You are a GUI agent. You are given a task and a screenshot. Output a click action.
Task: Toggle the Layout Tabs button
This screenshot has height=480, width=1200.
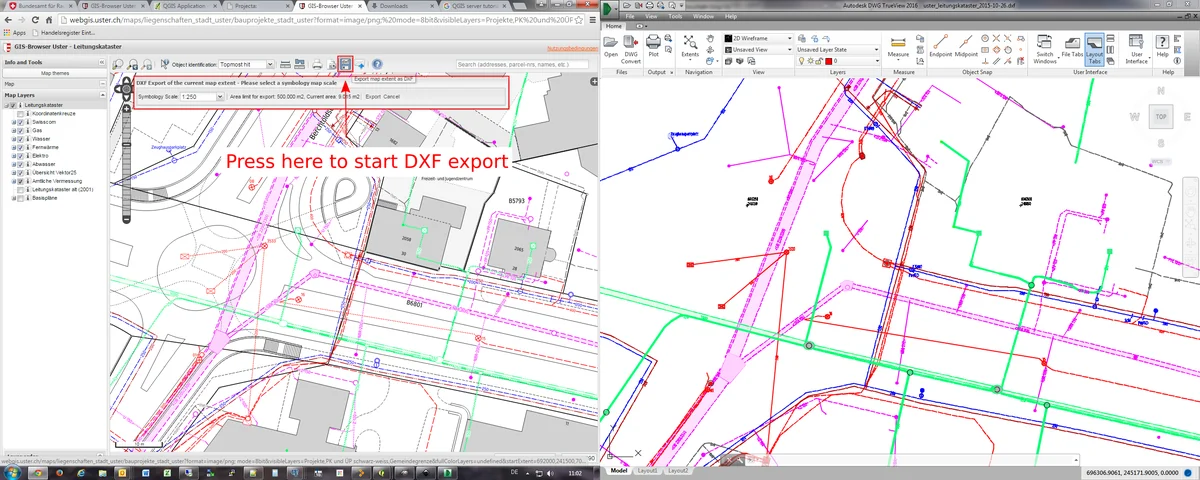1094,47
